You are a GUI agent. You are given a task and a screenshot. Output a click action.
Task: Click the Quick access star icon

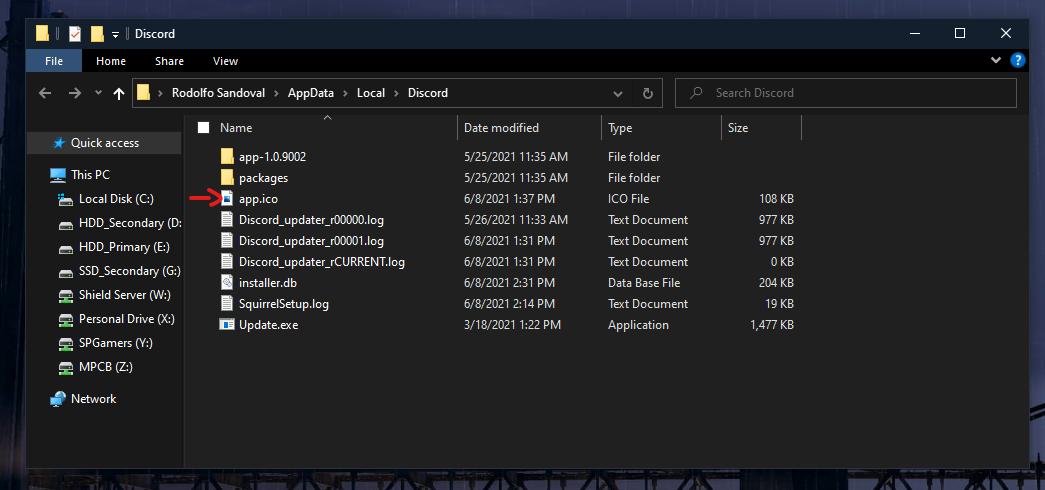tap(59, 143)
